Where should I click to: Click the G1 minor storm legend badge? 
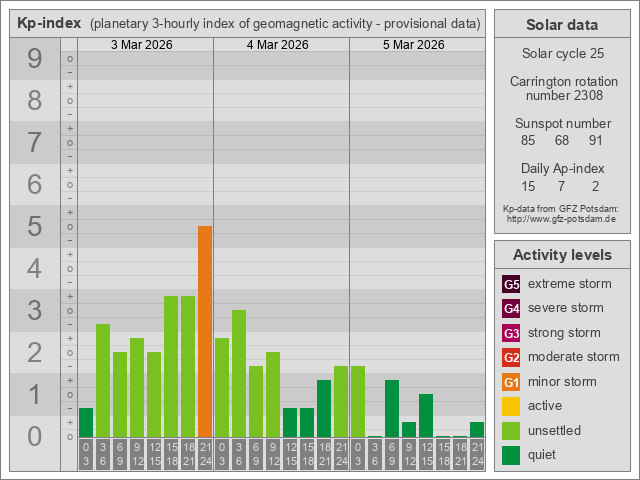click(x=511, y=382)
